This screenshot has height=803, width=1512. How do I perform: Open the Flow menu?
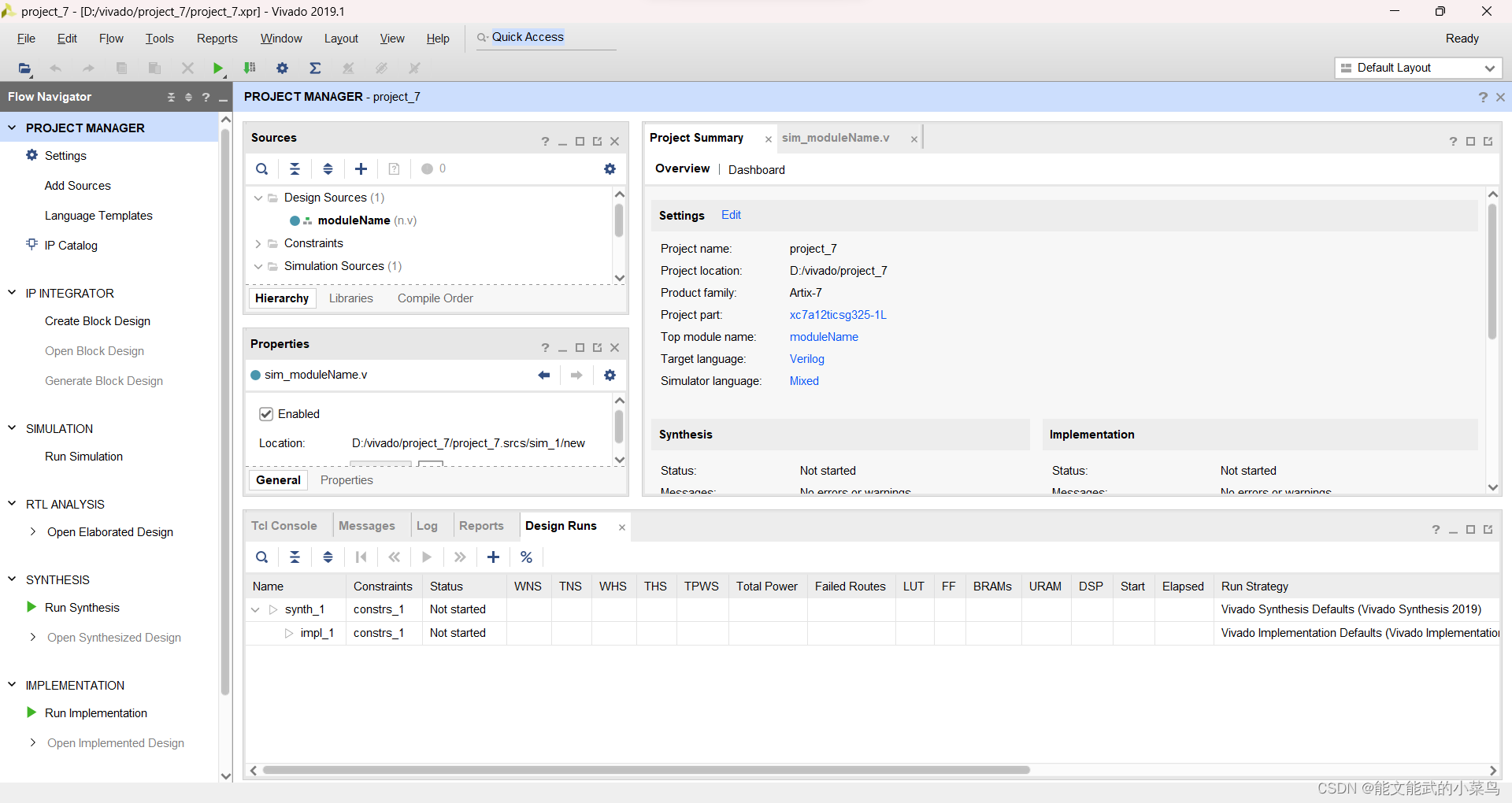point(111,39)
